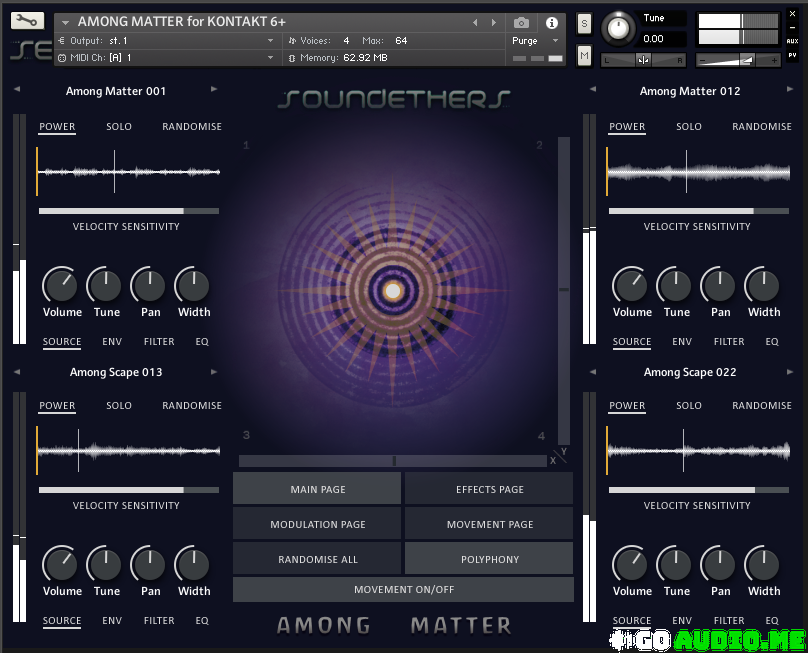The height and width of the screenshot is (653, 808).
Task: Click Volume knob of Among Matter 012
Action: point(630,285)
